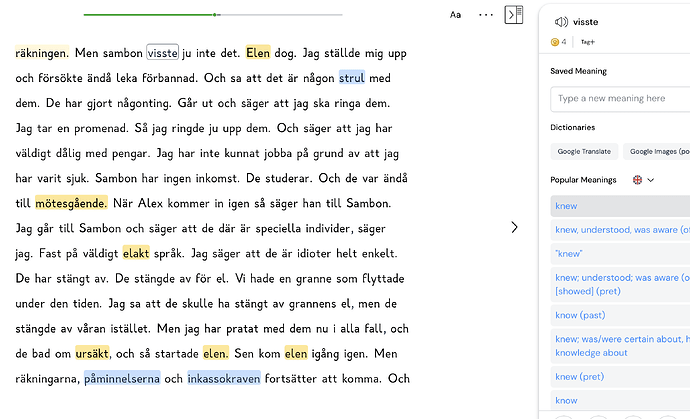Select meaning 'knew; was/were certain about'

(620, 346)
